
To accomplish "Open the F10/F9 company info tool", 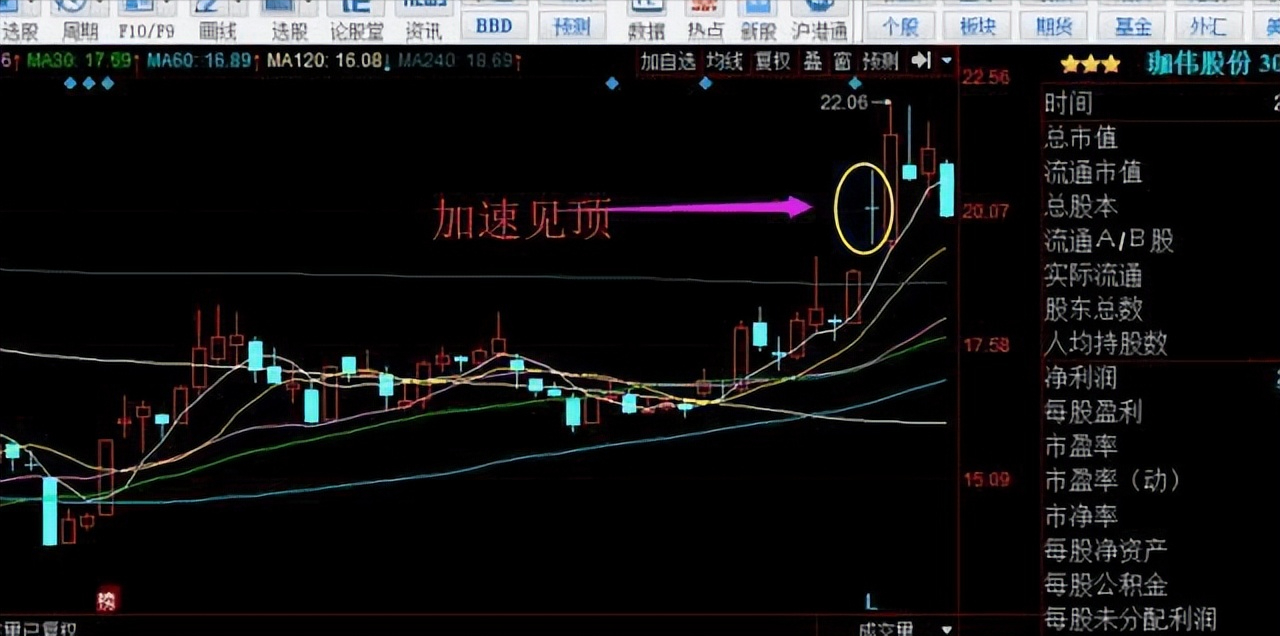I will [146, 20].
